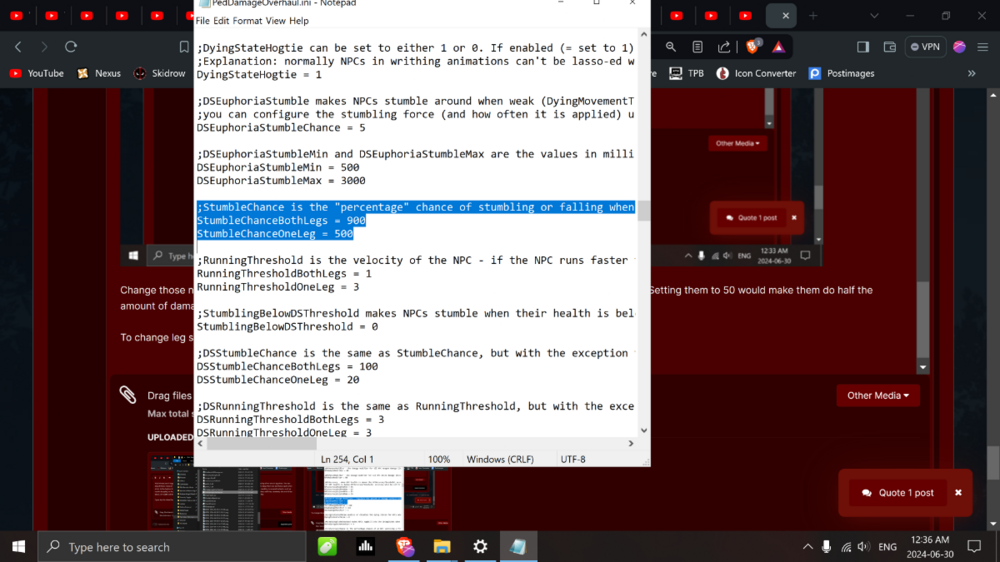Click the bookmark this page icon
This screenshot has width=1000, height=562.
tap(184, 47)
